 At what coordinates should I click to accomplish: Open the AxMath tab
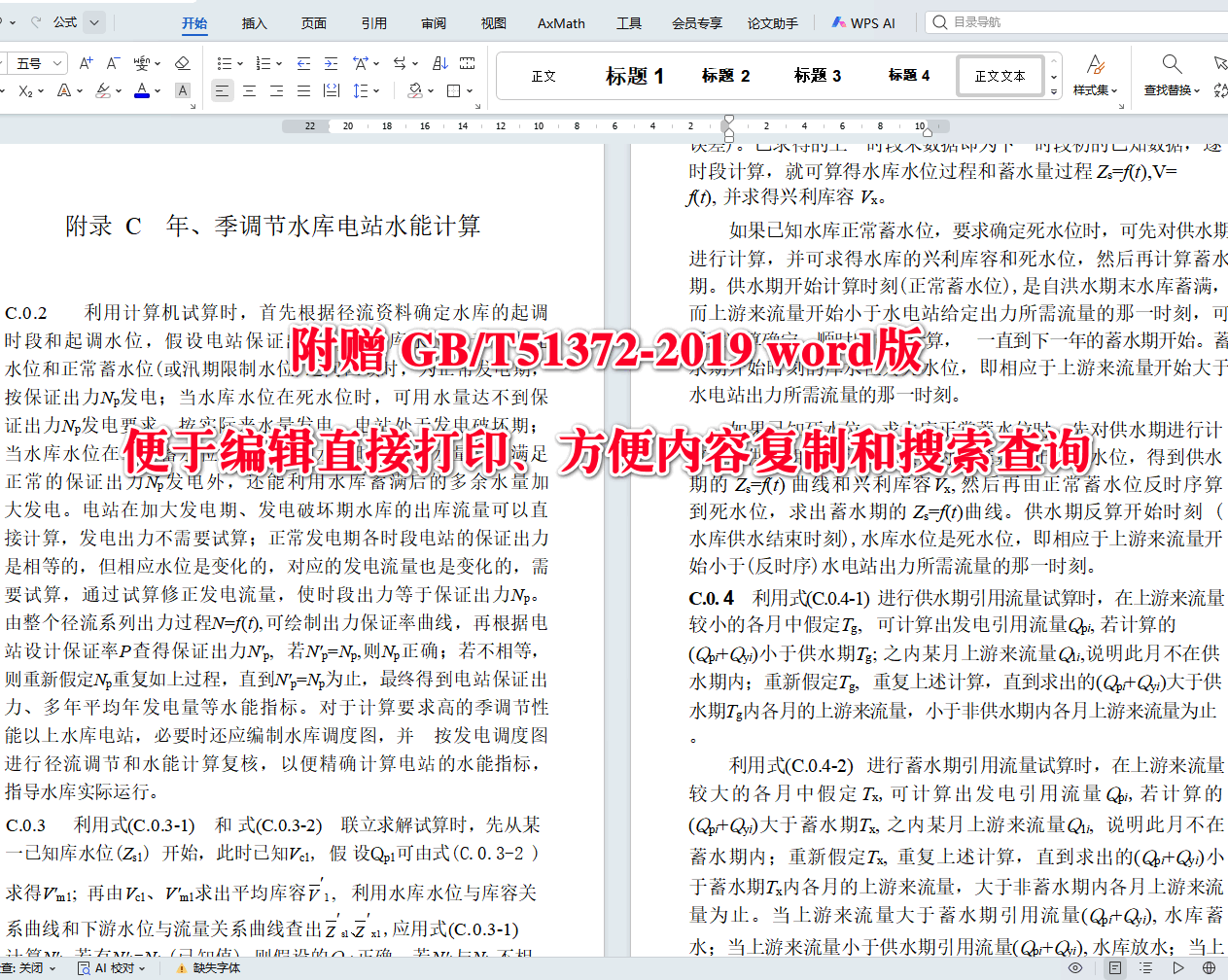click(561, 23)
